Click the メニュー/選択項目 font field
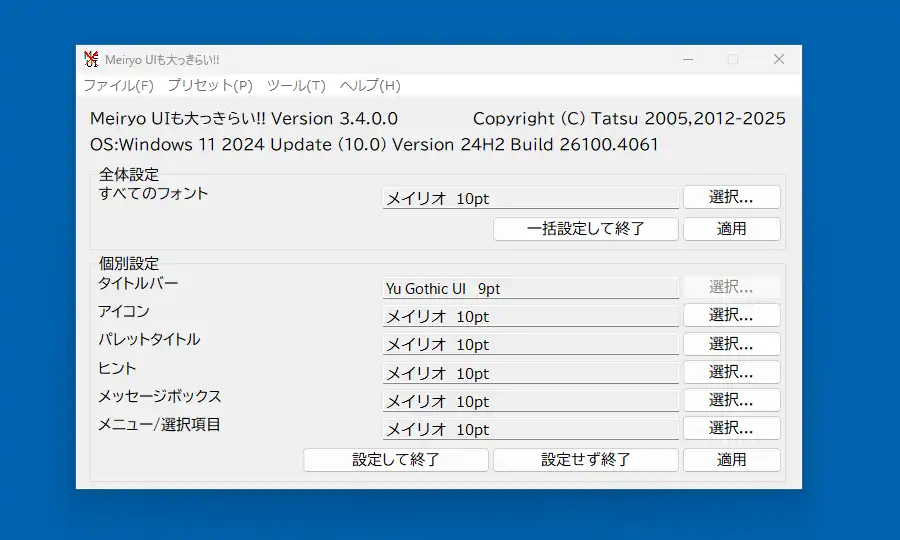This screenshot has height=540, width=900. pos(530,429)
